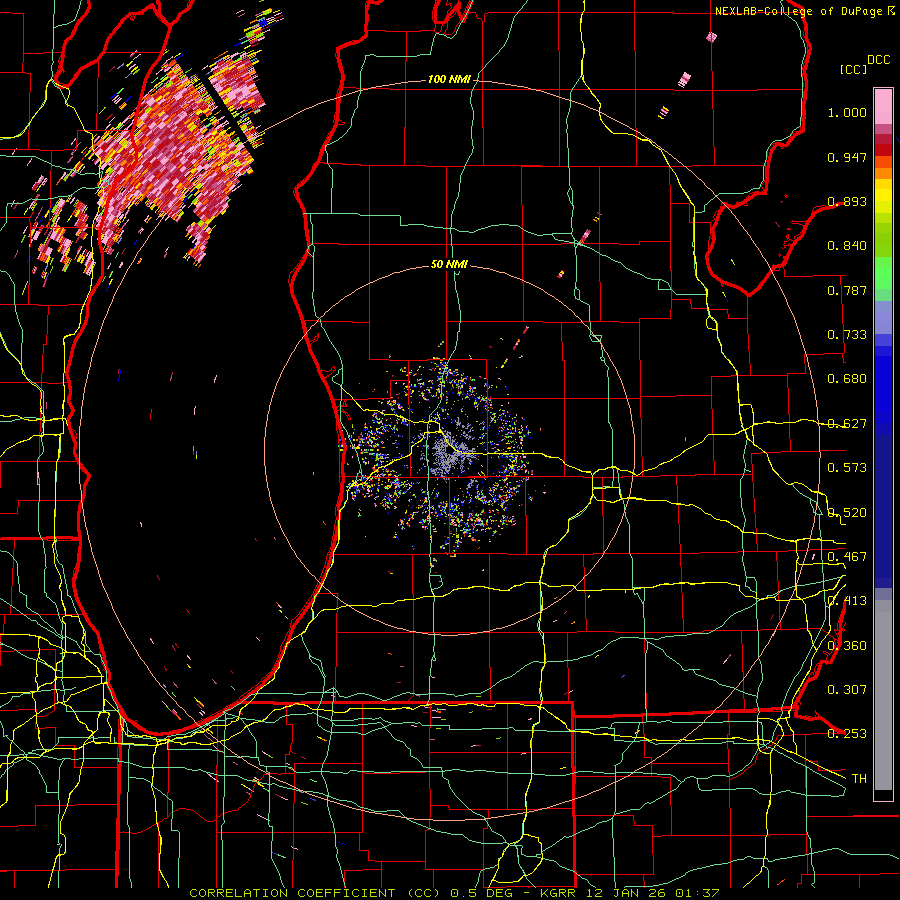This screenshot has height=900, width=900.
Task: Click the TH threshold label
Action: [x=859, y=779]
